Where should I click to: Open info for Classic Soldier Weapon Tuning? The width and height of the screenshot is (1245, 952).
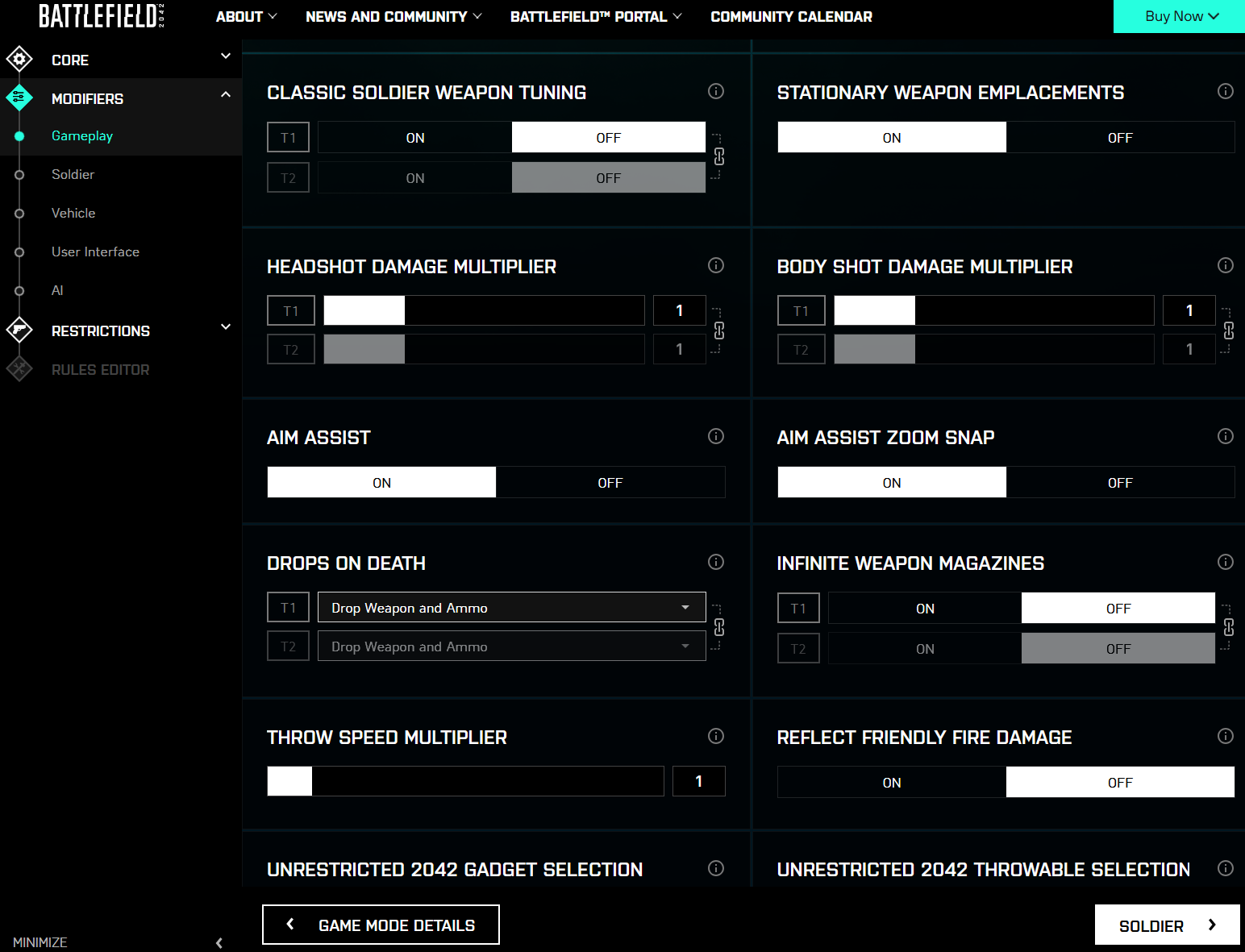tap(716, 91)
